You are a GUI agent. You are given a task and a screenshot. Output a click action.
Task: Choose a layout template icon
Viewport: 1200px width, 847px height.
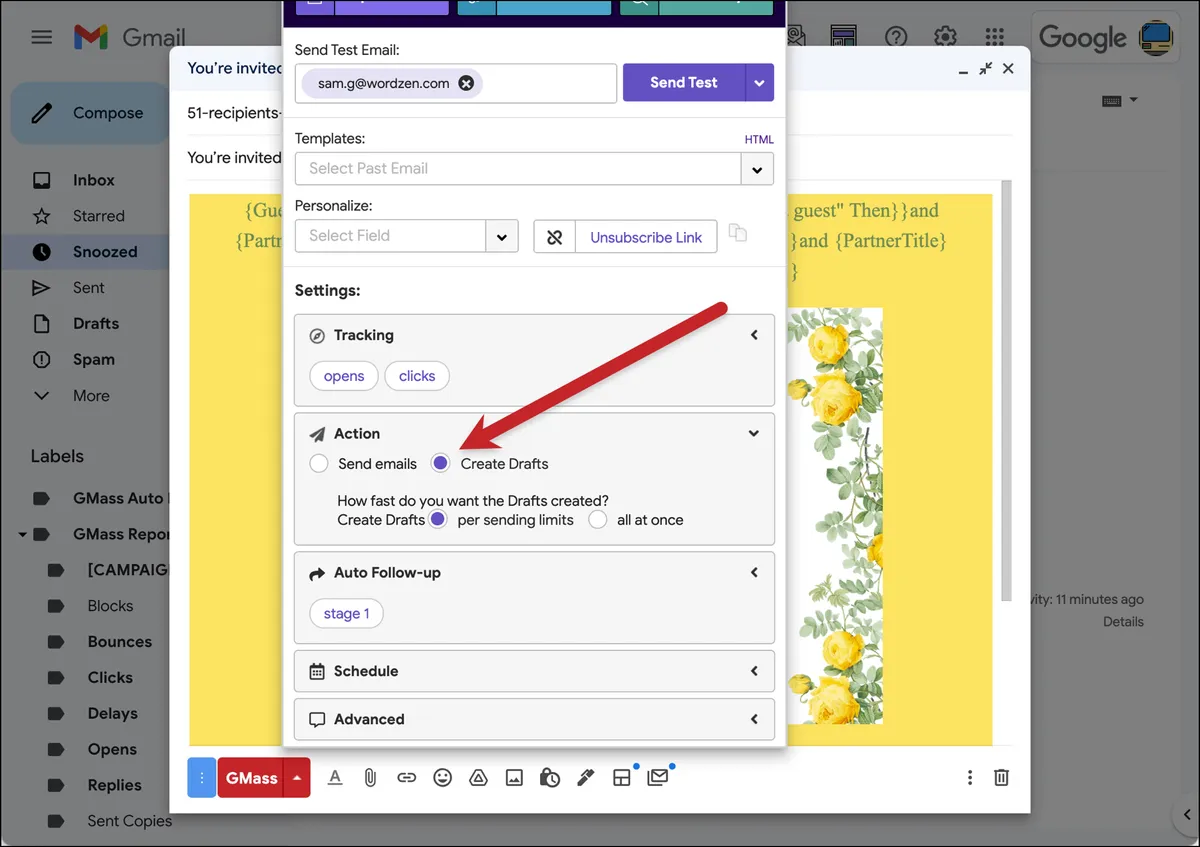622,778
